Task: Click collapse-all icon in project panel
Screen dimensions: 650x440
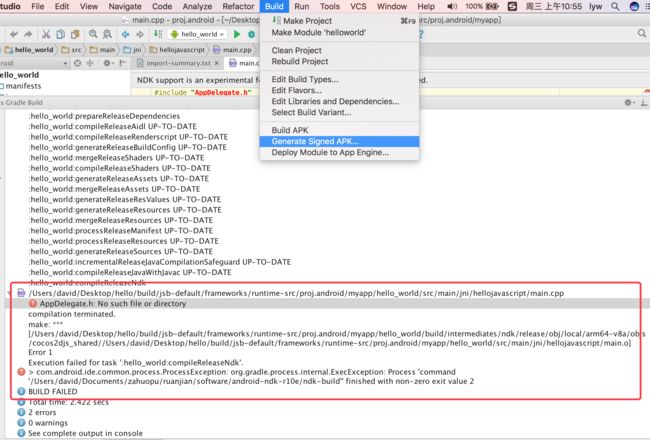Action: pos(90,63)
